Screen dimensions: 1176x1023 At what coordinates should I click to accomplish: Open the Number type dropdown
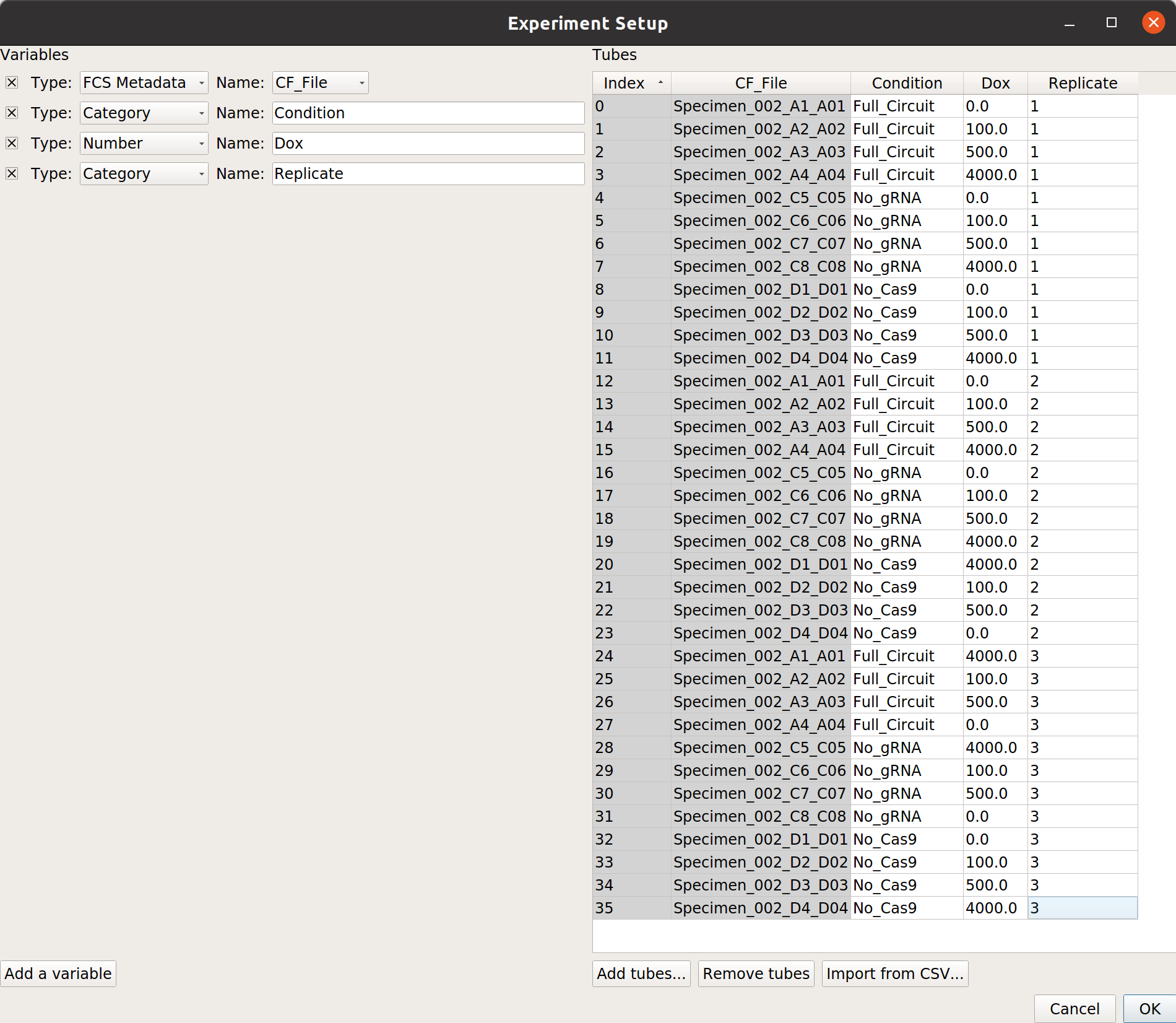[x=144, y=143]
